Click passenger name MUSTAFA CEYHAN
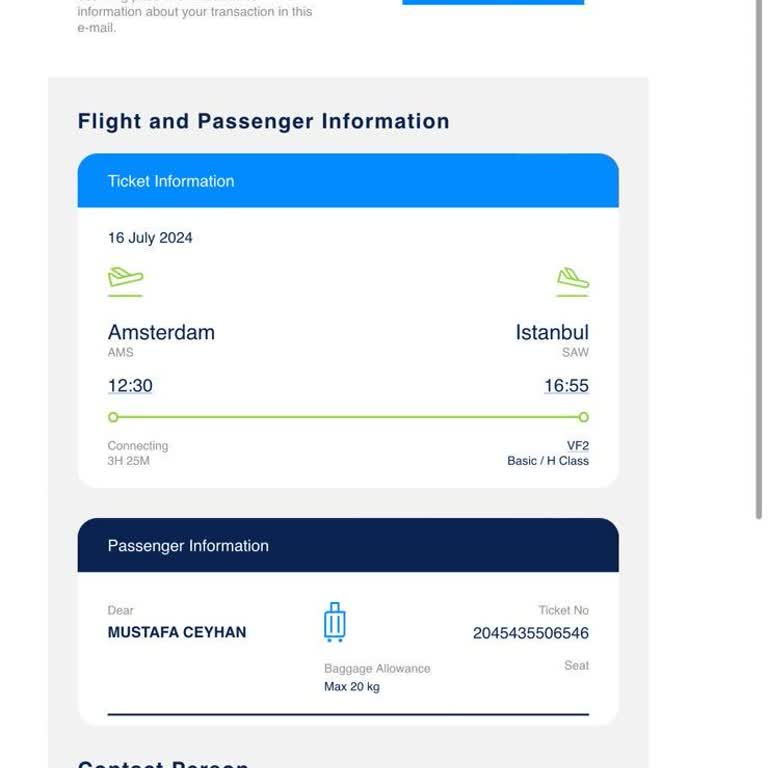Viewport: 768px width, 768px height. pos(177,632)
